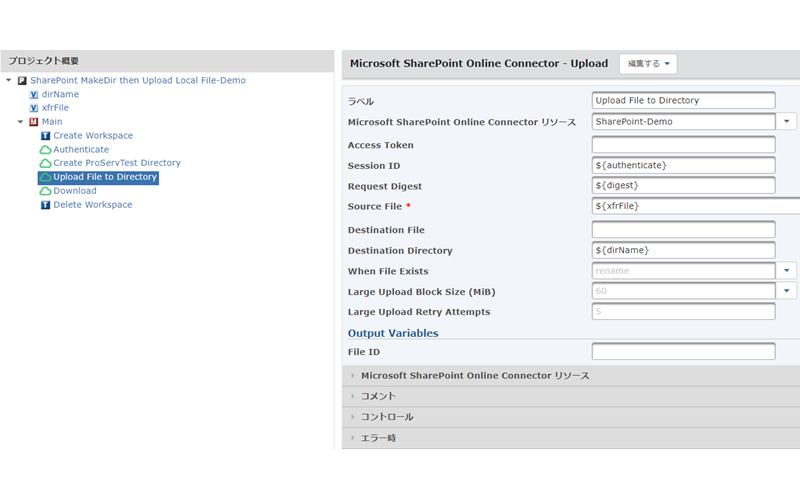This screenshot has width=800, height=500.
Task: Click the Session ID input field
Action: click(x=683, y=165)
